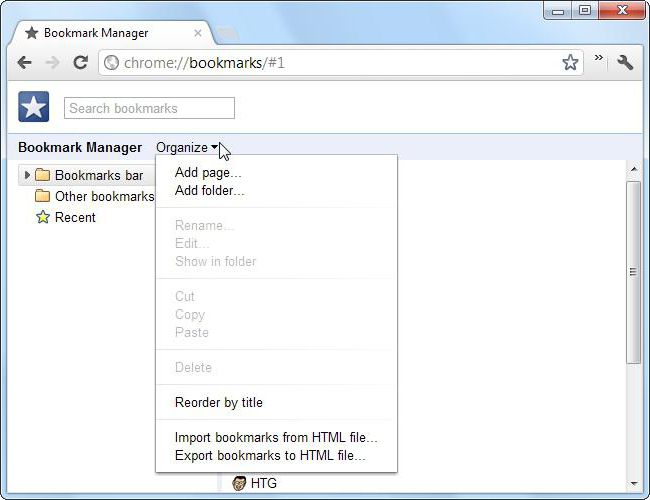Choose Export bookmarks to HTML file...
Viewport: 650px width, 500px height.
click(270, 456)
